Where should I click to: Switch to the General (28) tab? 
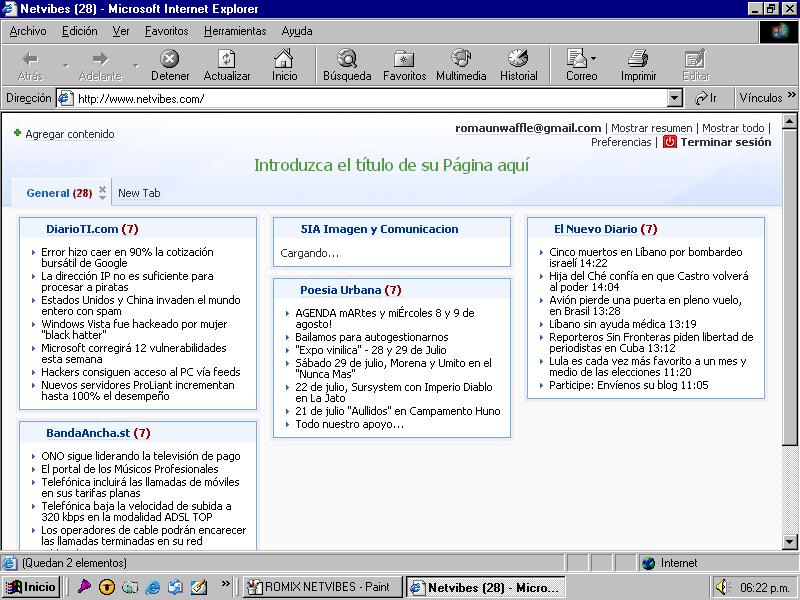[59, 193]
